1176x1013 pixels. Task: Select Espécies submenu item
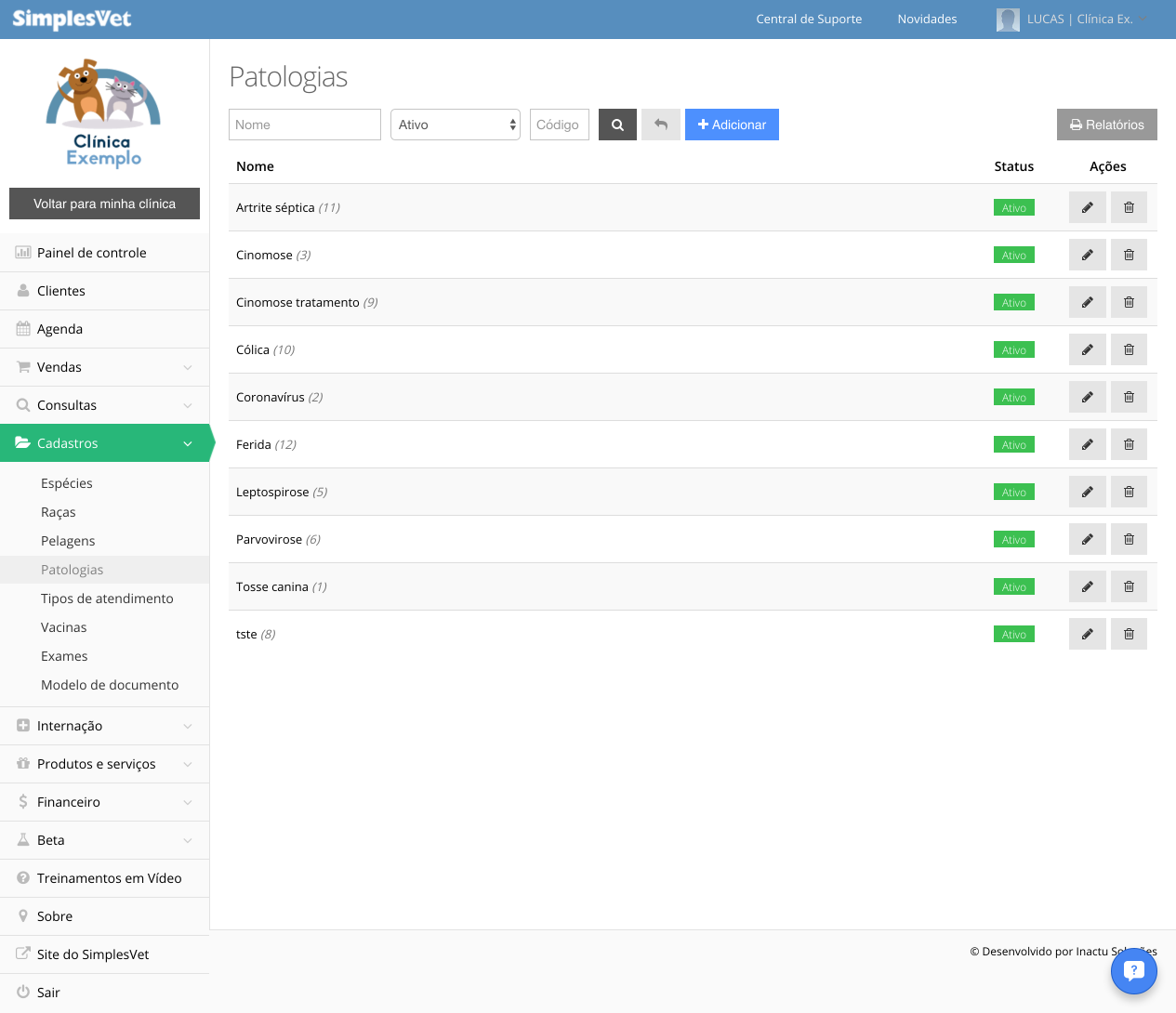67,483
